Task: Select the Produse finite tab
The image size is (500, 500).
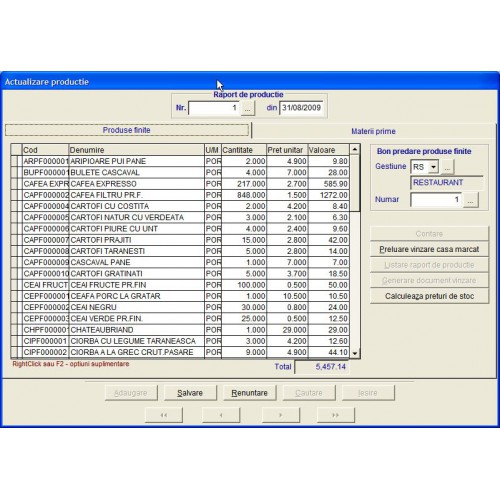Action: point(127,130)
